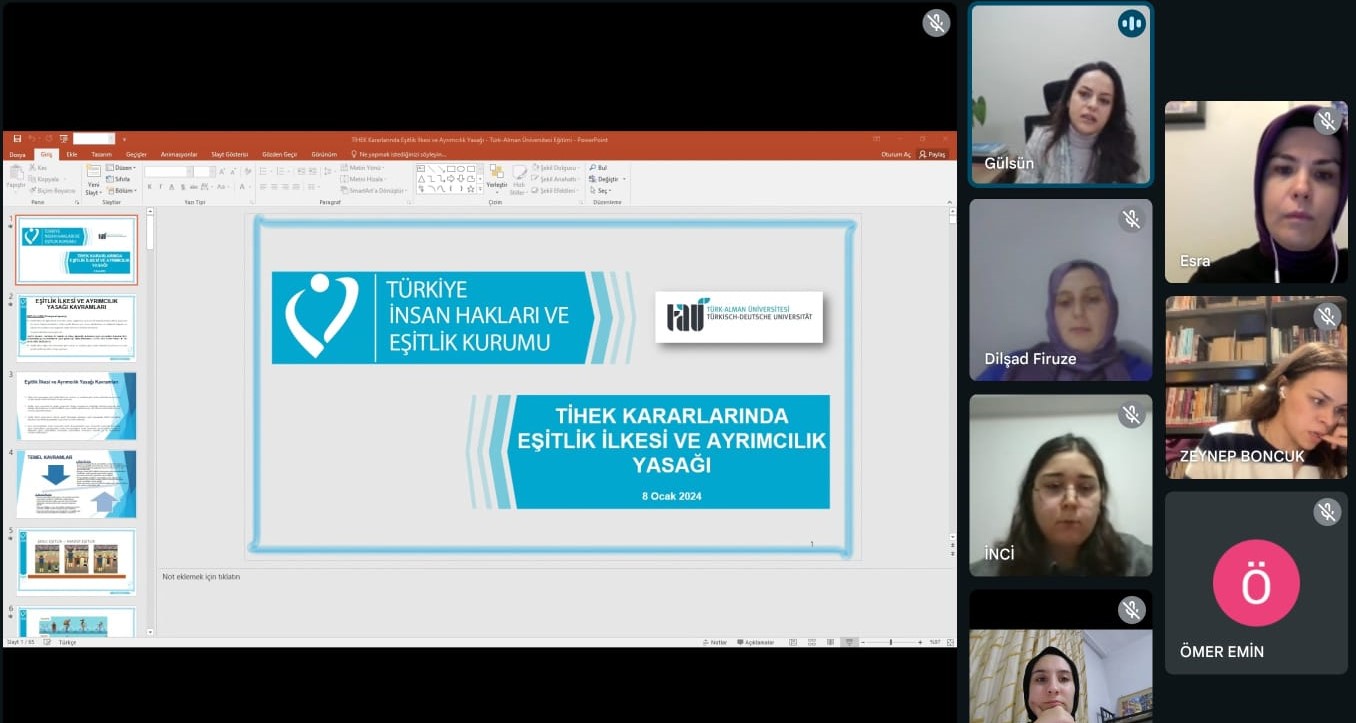Image resolution: width=1356 pixels, height=723 pixels.
Task: Click the Açıklamalar comments button in the status bar
Action: pos(756,642)
